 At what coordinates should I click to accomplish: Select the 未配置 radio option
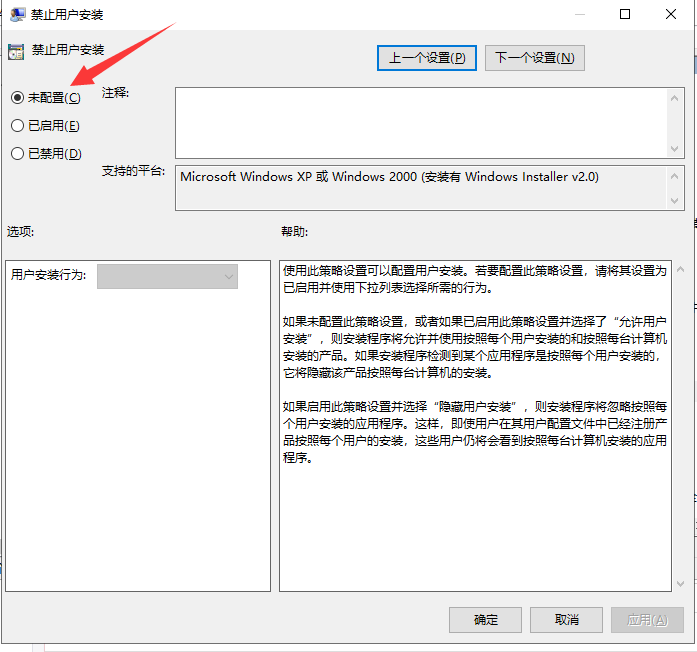17,97
